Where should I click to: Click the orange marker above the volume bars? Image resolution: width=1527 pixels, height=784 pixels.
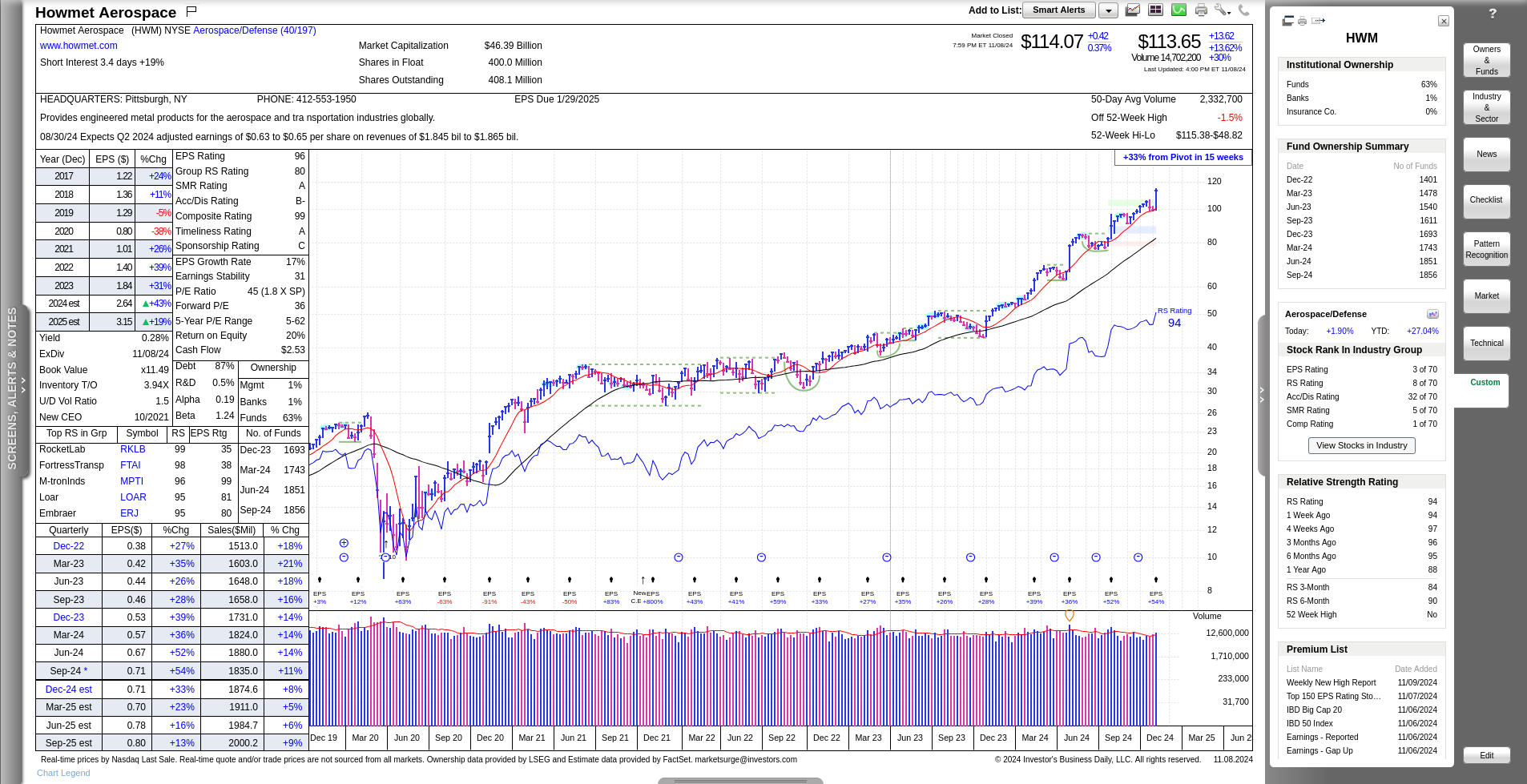click(1069, 615)
